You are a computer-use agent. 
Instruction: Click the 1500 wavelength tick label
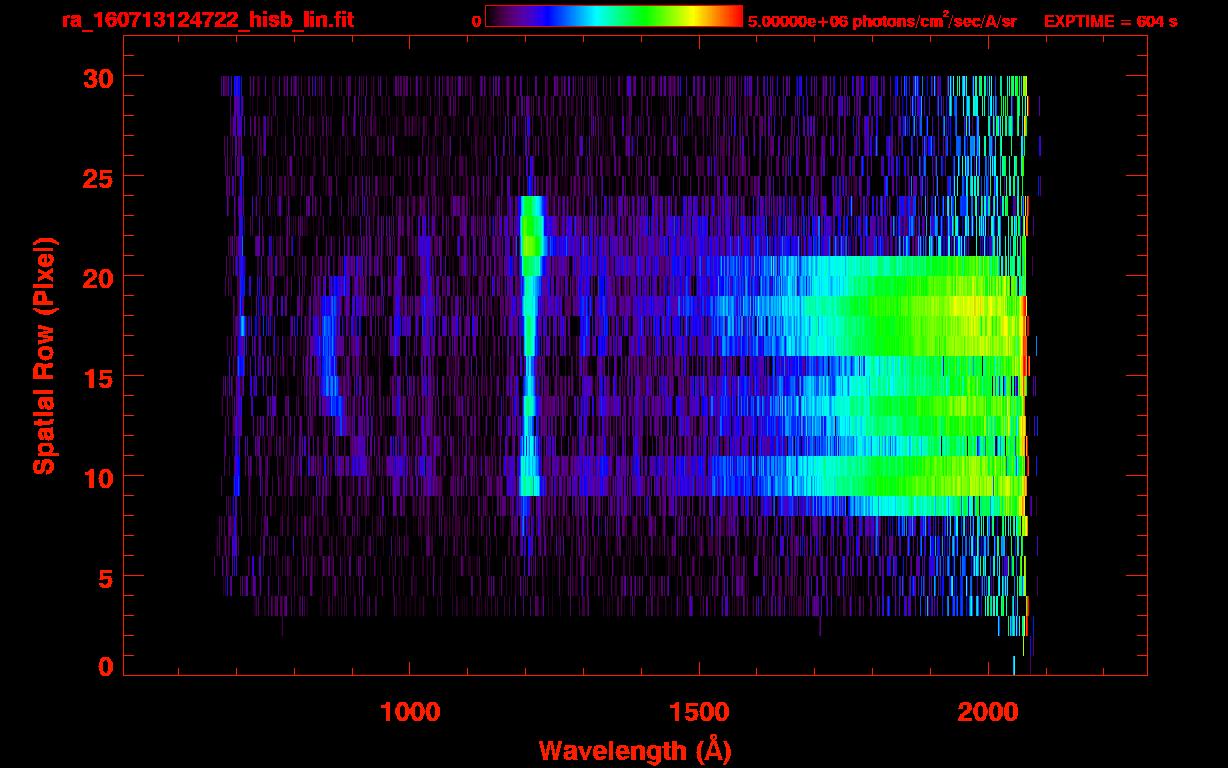[699, 712]
